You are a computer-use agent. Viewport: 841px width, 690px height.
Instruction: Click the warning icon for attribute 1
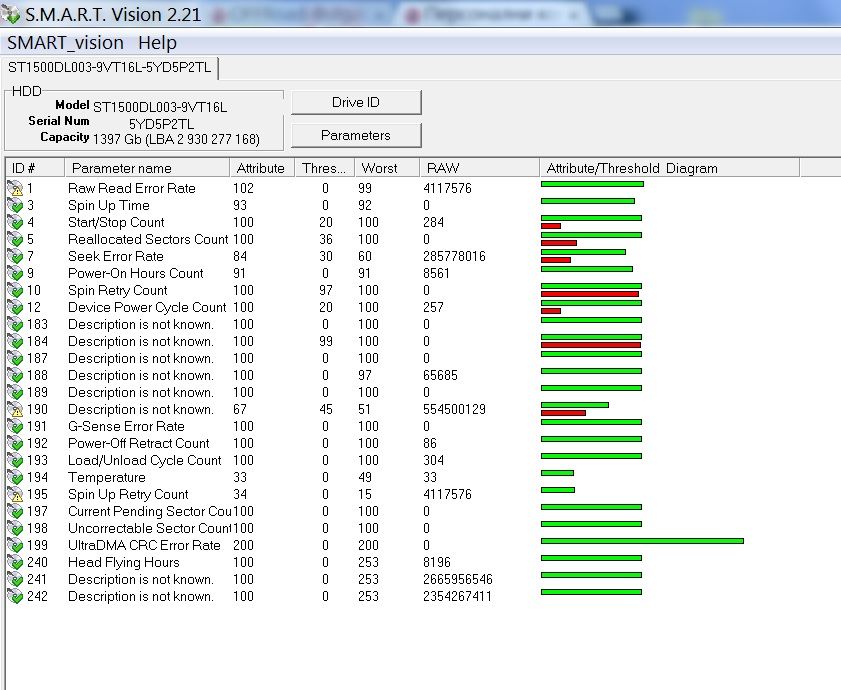15,188
